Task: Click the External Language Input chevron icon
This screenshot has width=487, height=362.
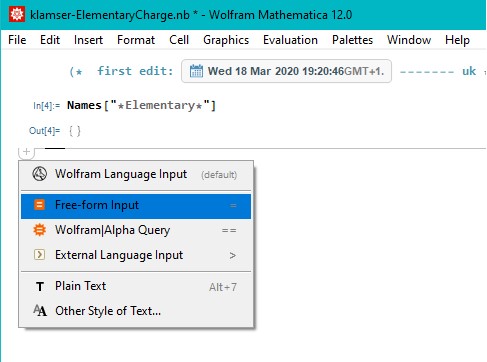Action: coord(39,255)
